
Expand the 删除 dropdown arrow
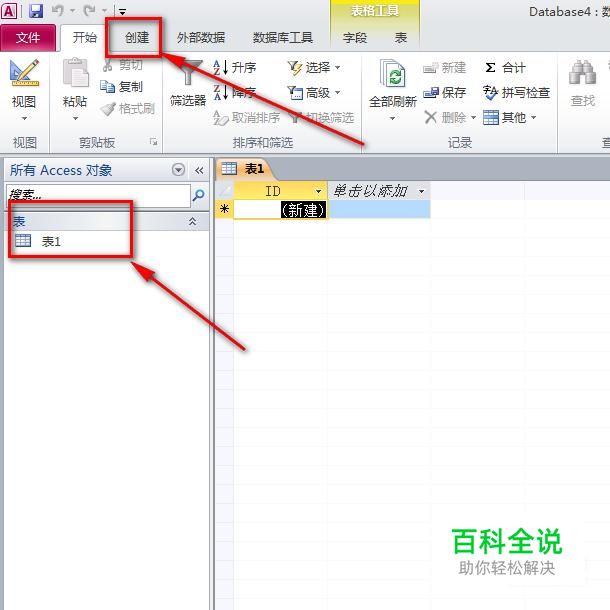[473, 117]
